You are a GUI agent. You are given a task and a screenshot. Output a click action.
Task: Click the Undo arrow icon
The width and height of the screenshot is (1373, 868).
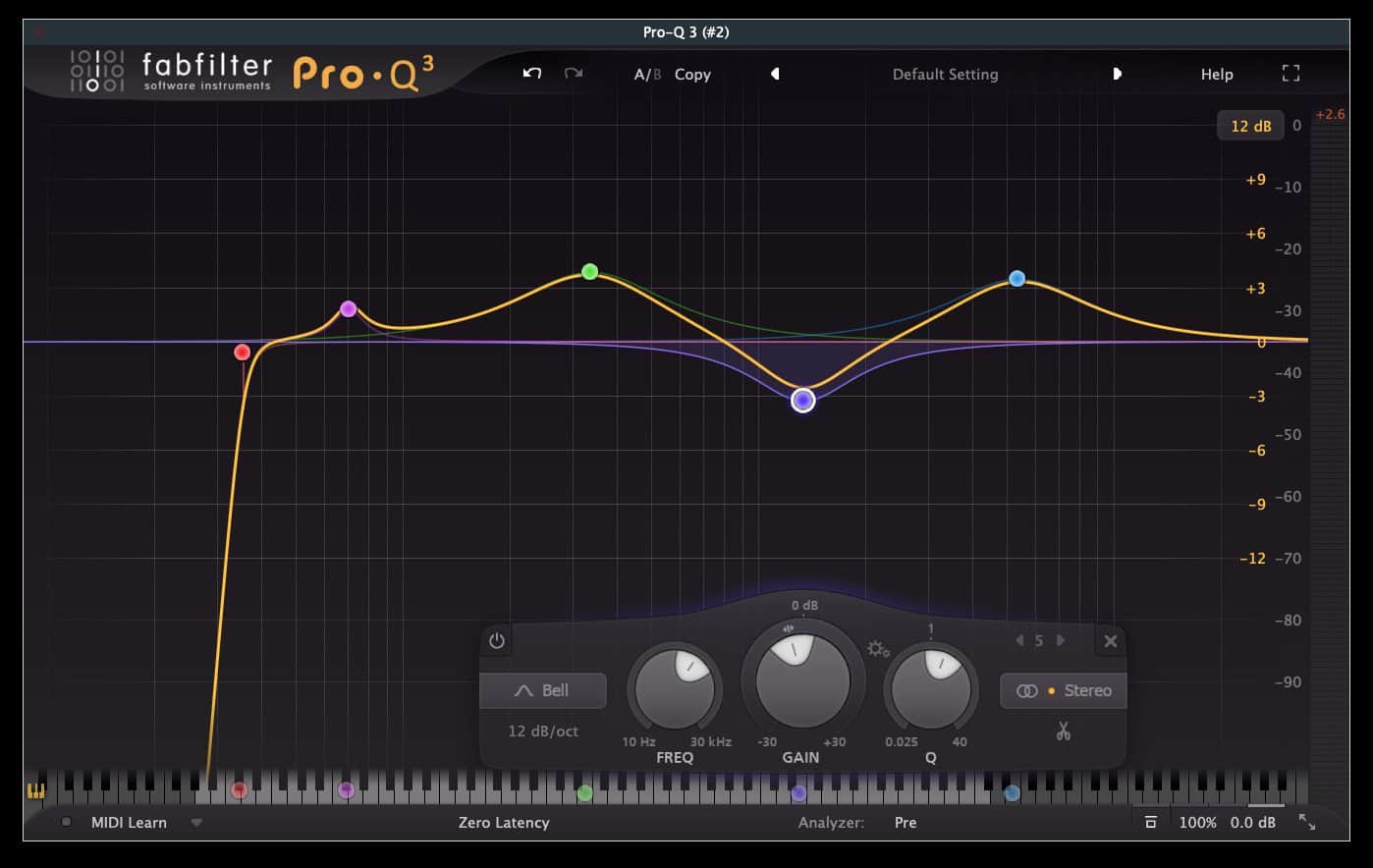[x=530, y=74]
